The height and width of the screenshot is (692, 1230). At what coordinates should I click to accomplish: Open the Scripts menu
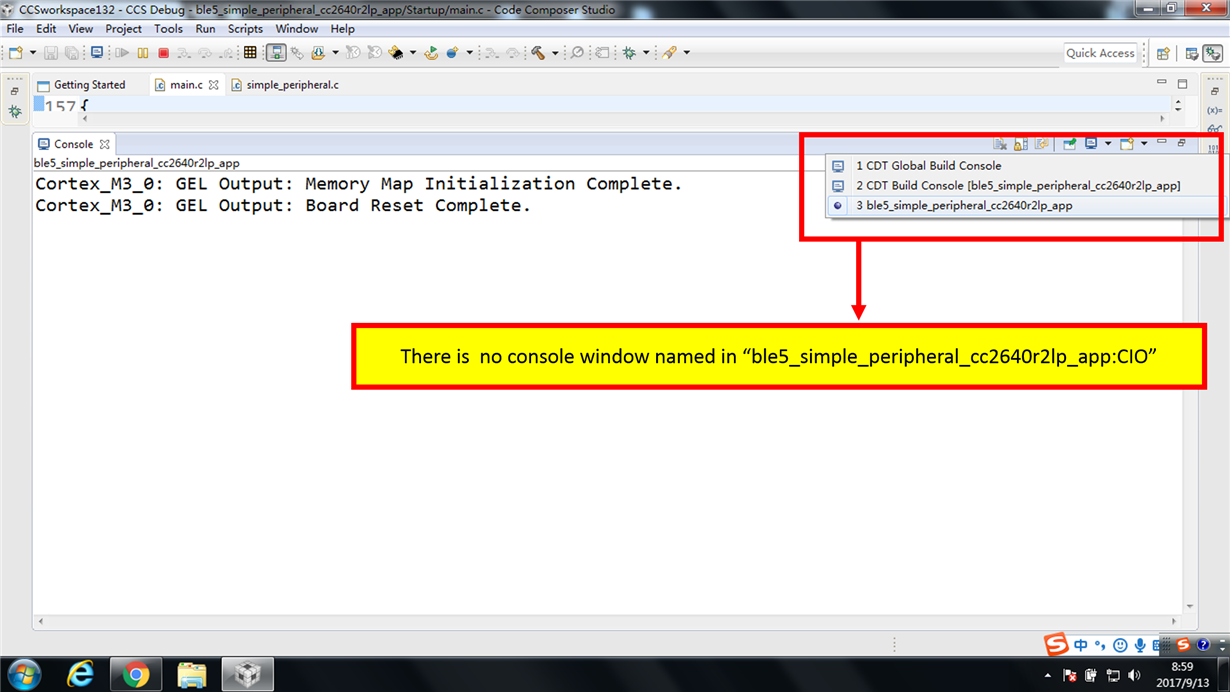click(x=245, y=29)
